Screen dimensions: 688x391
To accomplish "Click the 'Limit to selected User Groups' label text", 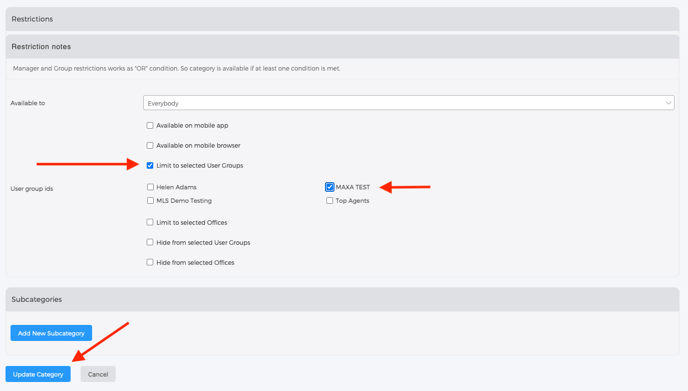I will (200, 165).
